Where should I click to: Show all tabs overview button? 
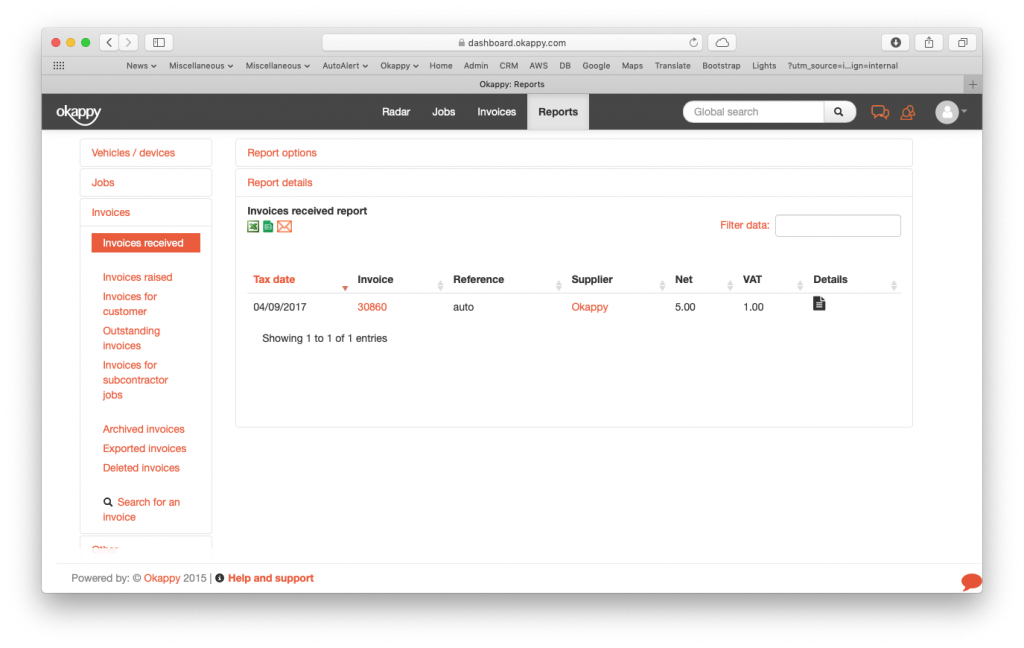click(963, 42)
